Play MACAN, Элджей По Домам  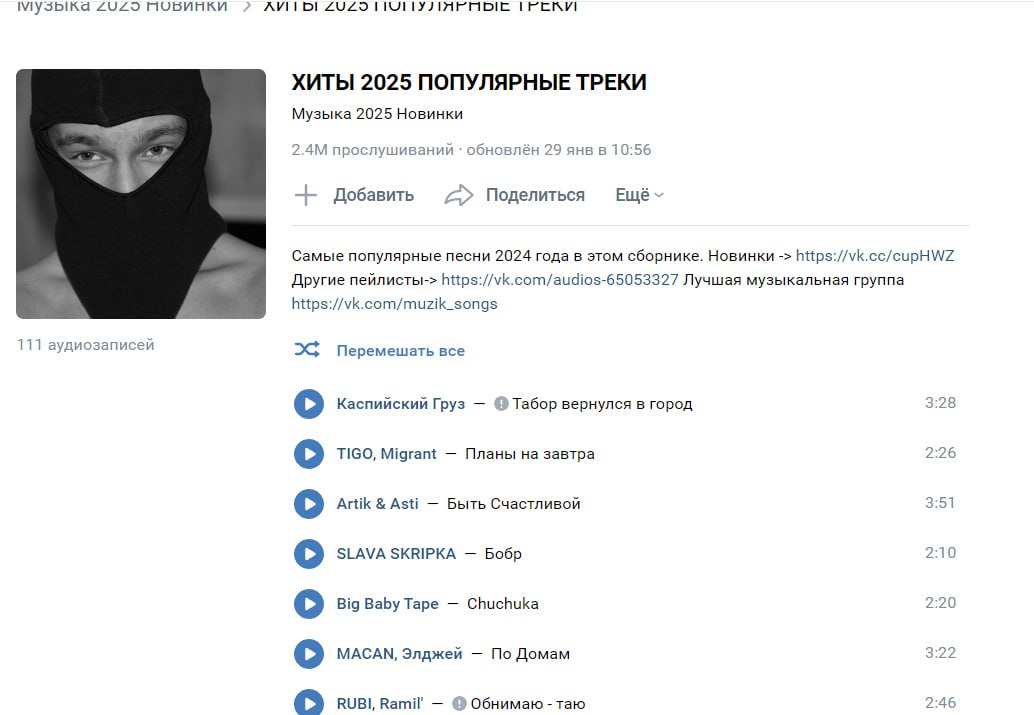coord(309,654)
